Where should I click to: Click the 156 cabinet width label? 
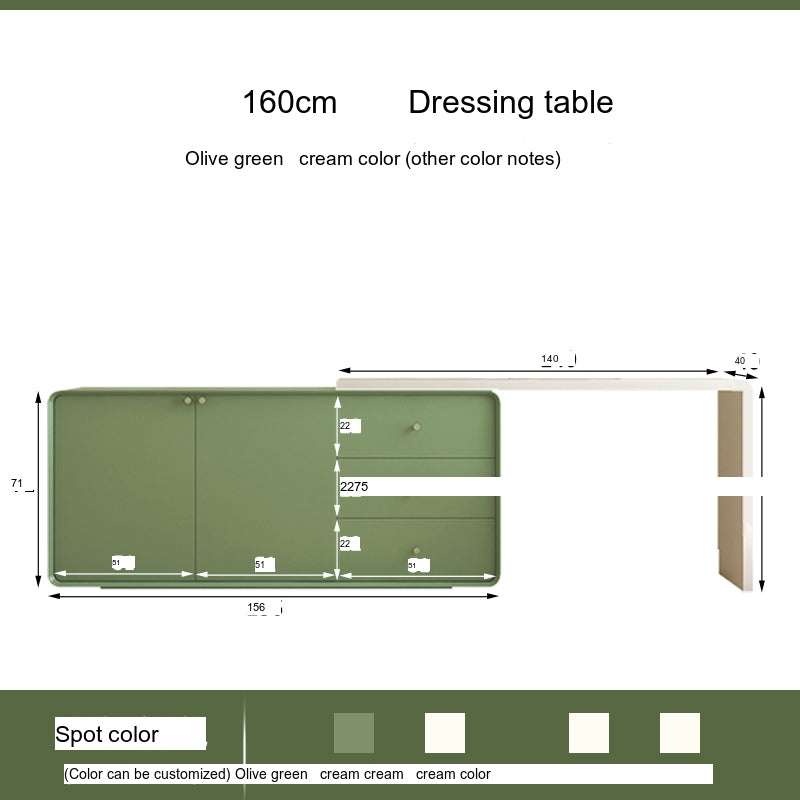[x=257, y=607]
